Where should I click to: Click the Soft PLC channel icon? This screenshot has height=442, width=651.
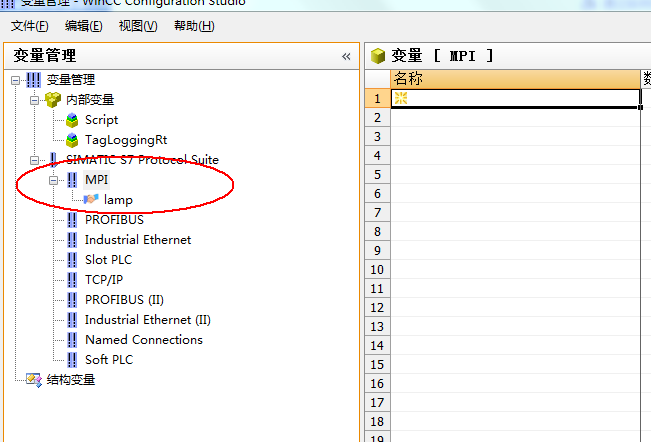[72, 360]
